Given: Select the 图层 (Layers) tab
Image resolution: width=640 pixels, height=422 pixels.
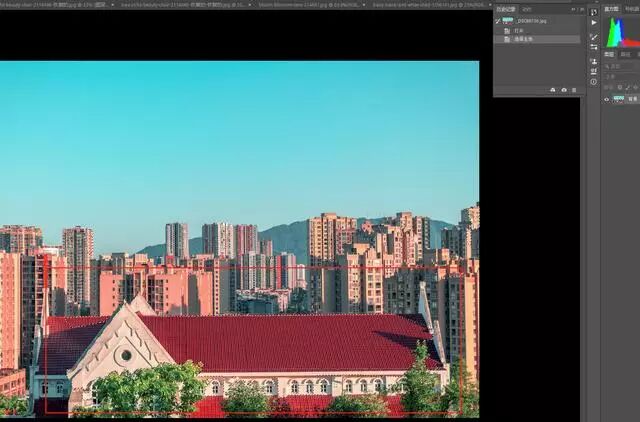Looking at the screenshot, I should 609,54.
